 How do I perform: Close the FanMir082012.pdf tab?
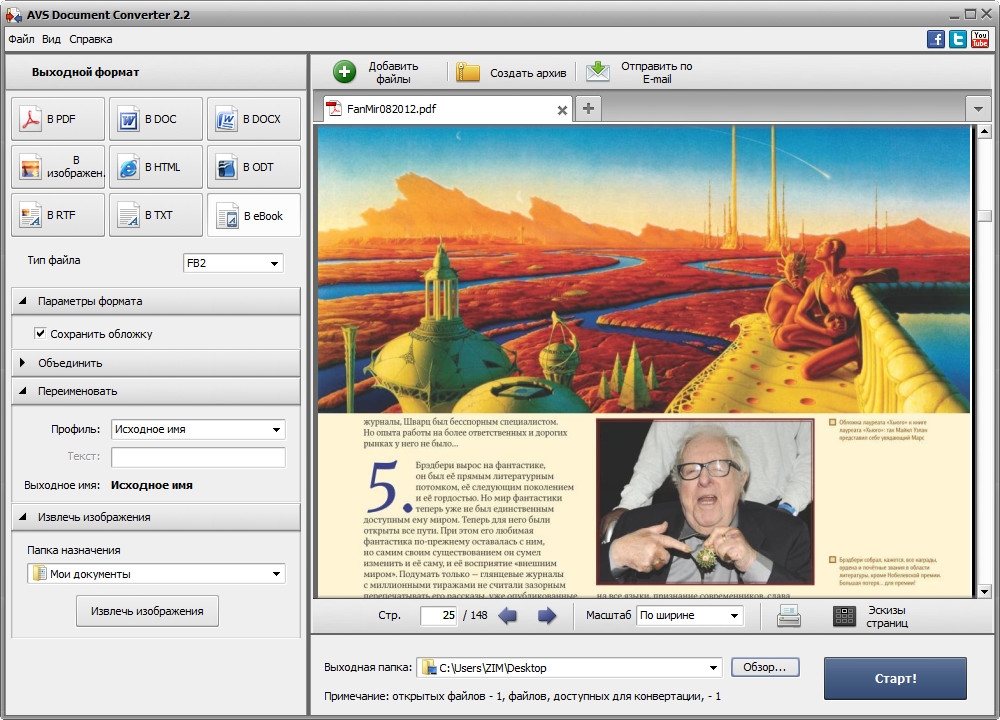click(x=562, y=110)
